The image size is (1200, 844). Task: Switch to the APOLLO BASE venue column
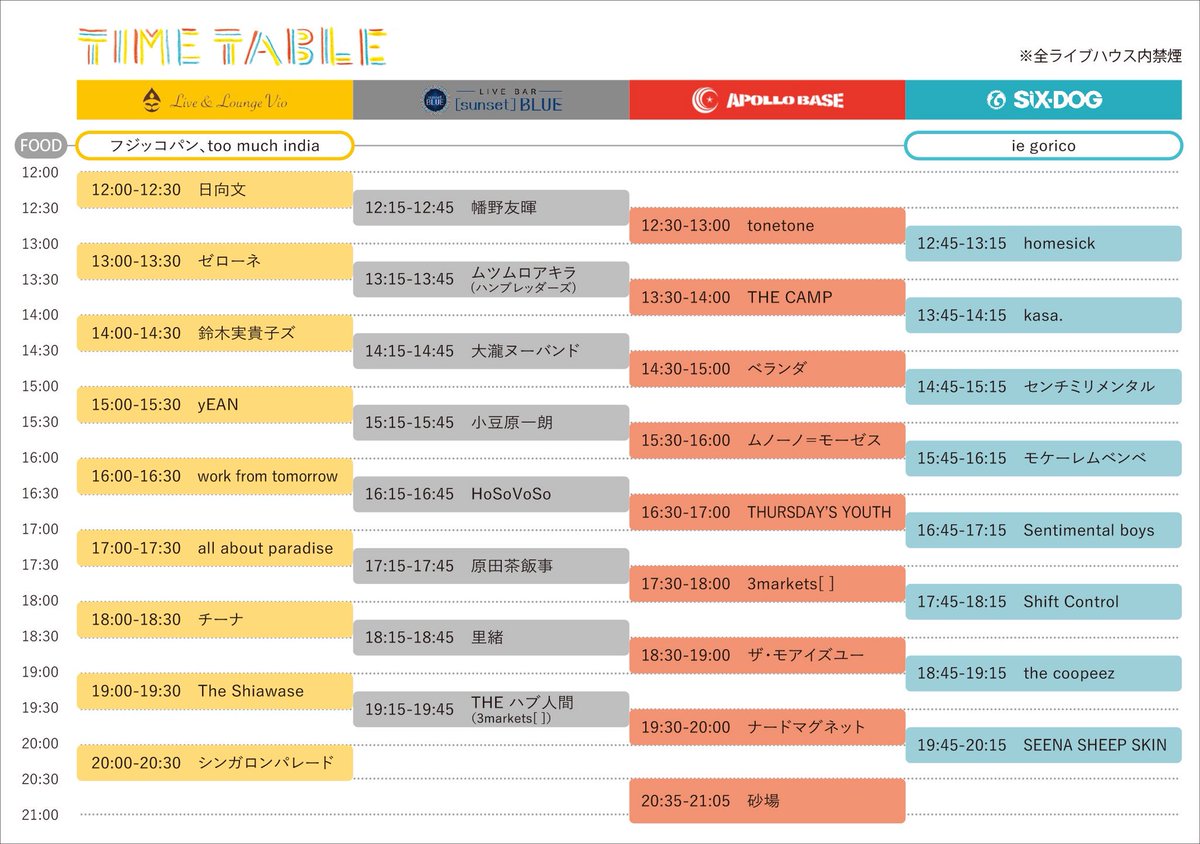(x=767, y=100)
